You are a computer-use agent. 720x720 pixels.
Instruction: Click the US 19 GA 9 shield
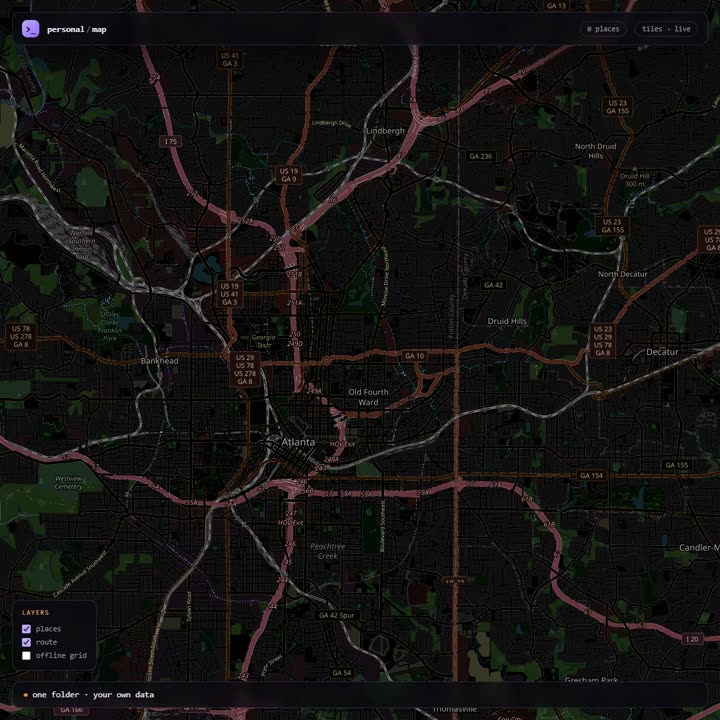pos(289,175)
